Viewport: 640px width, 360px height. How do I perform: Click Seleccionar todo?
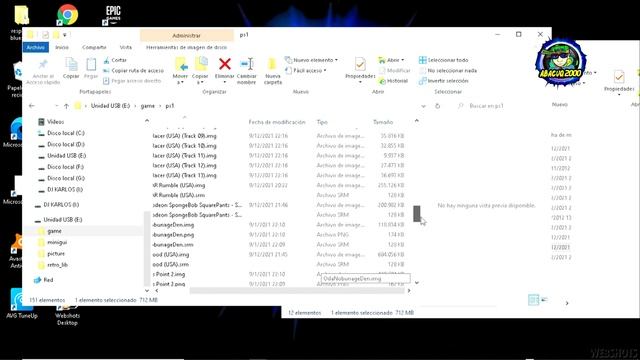[444, 60]
